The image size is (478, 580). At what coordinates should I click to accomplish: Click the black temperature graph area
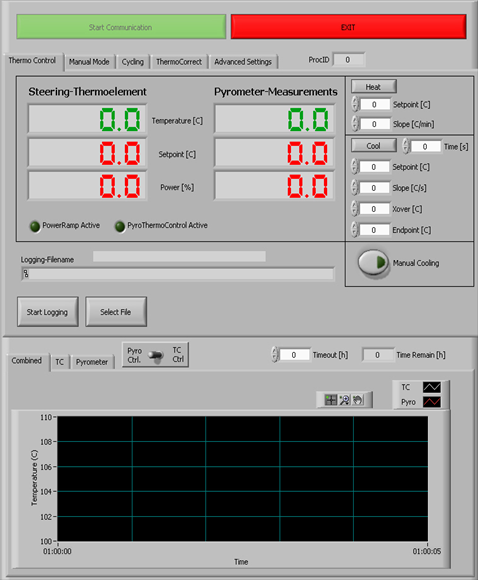coord(242,479)
